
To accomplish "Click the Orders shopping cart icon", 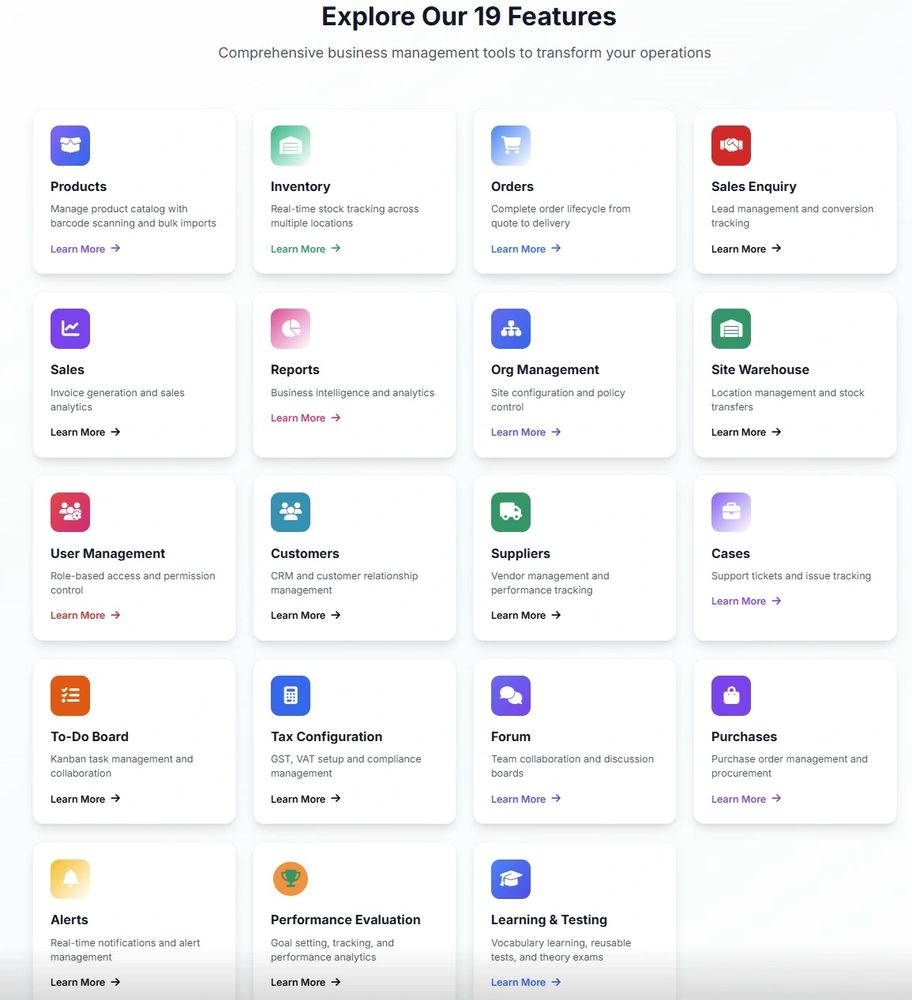I will tap(510, 146).
